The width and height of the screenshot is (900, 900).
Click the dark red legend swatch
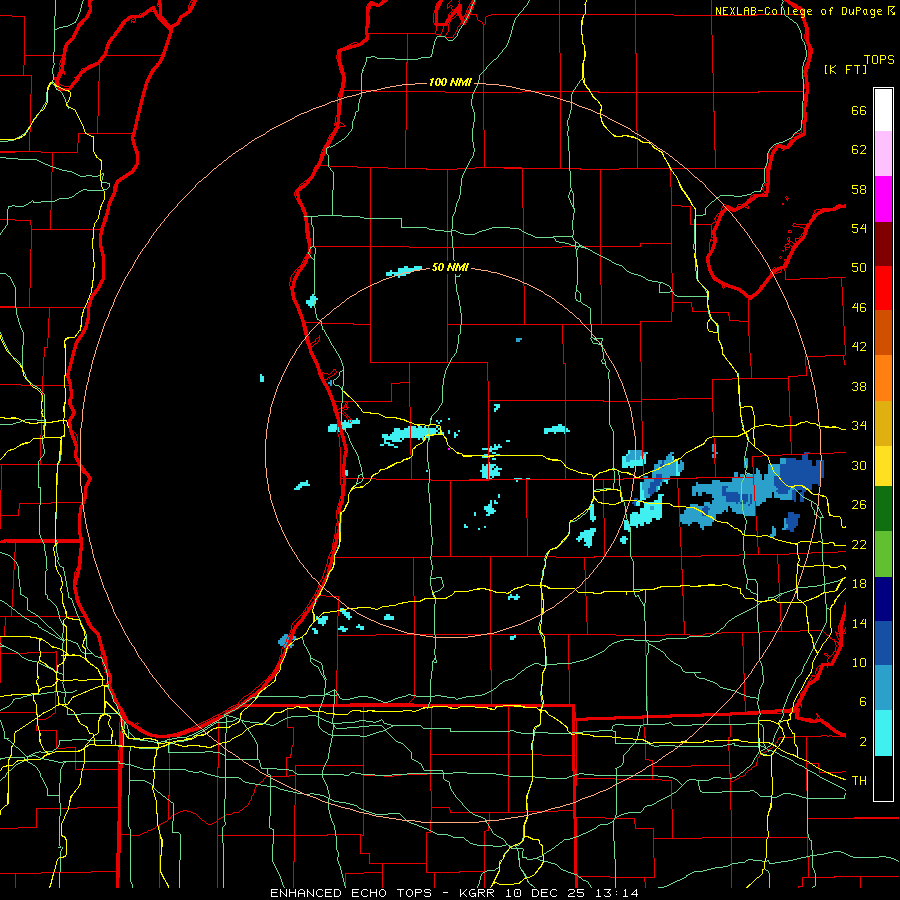pos(883,243)
